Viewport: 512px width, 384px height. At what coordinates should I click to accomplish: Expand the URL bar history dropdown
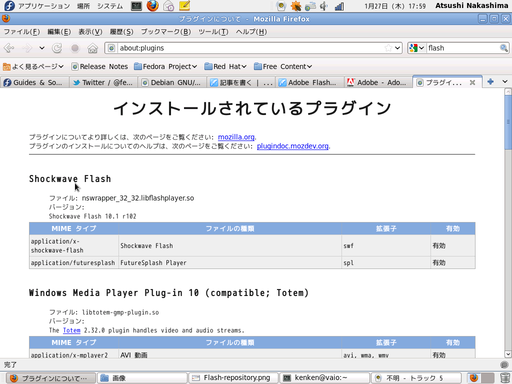coord(397,48)
